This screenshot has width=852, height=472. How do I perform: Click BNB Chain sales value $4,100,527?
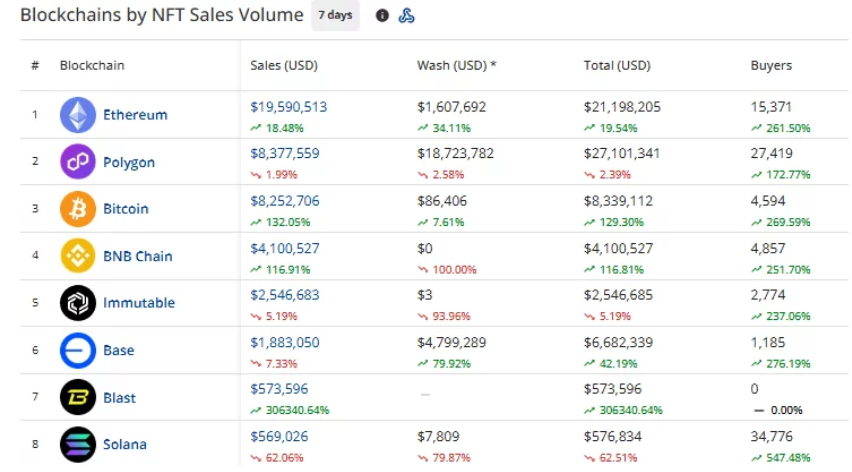(x=285, y=248)
